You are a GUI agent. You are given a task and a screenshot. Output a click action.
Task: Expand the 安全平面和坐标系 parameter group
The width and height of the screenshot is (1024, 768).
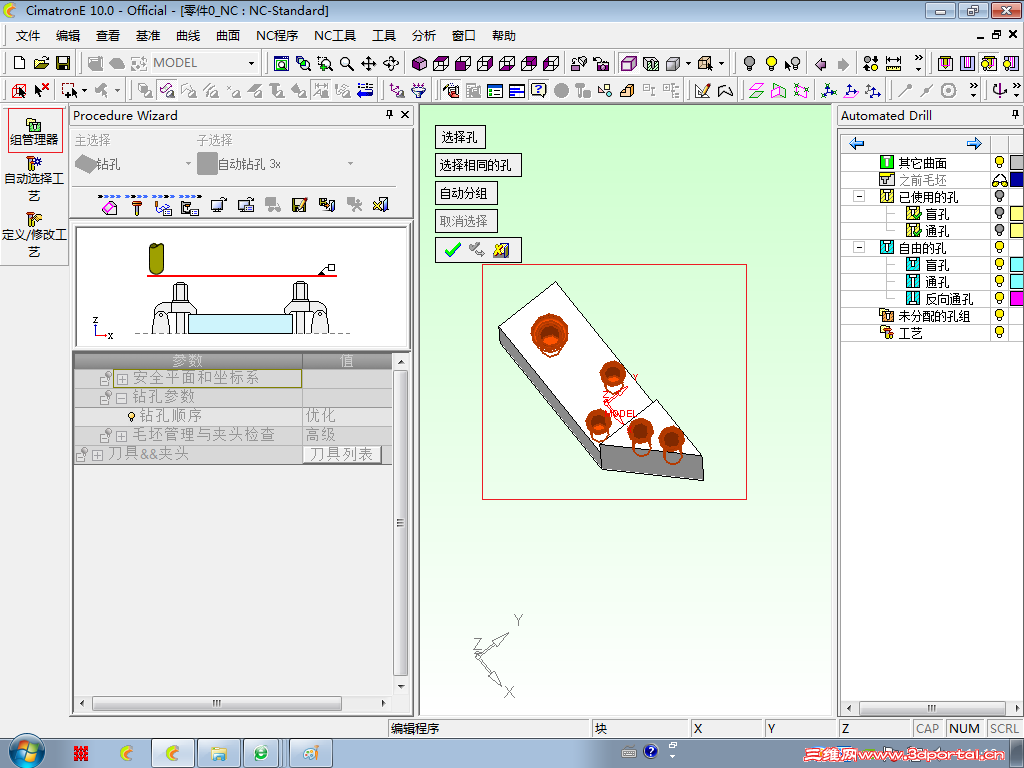coord(122,379)
